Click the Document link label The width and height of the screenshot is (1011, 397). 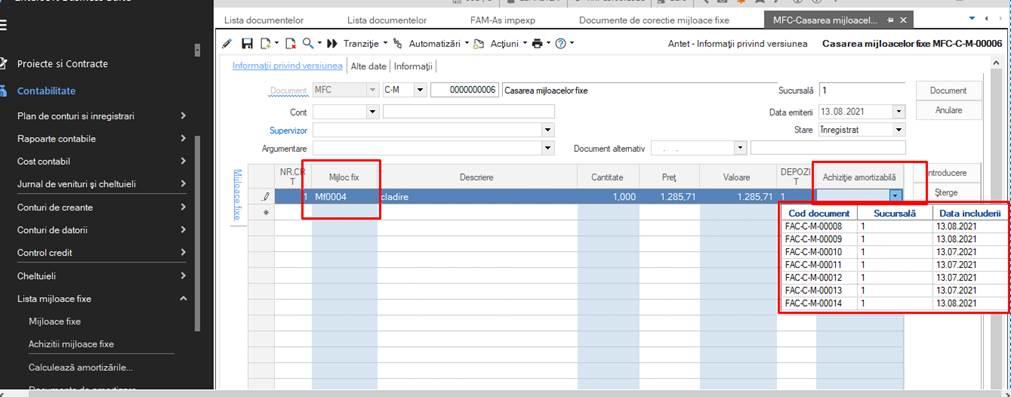pos(288,91)
